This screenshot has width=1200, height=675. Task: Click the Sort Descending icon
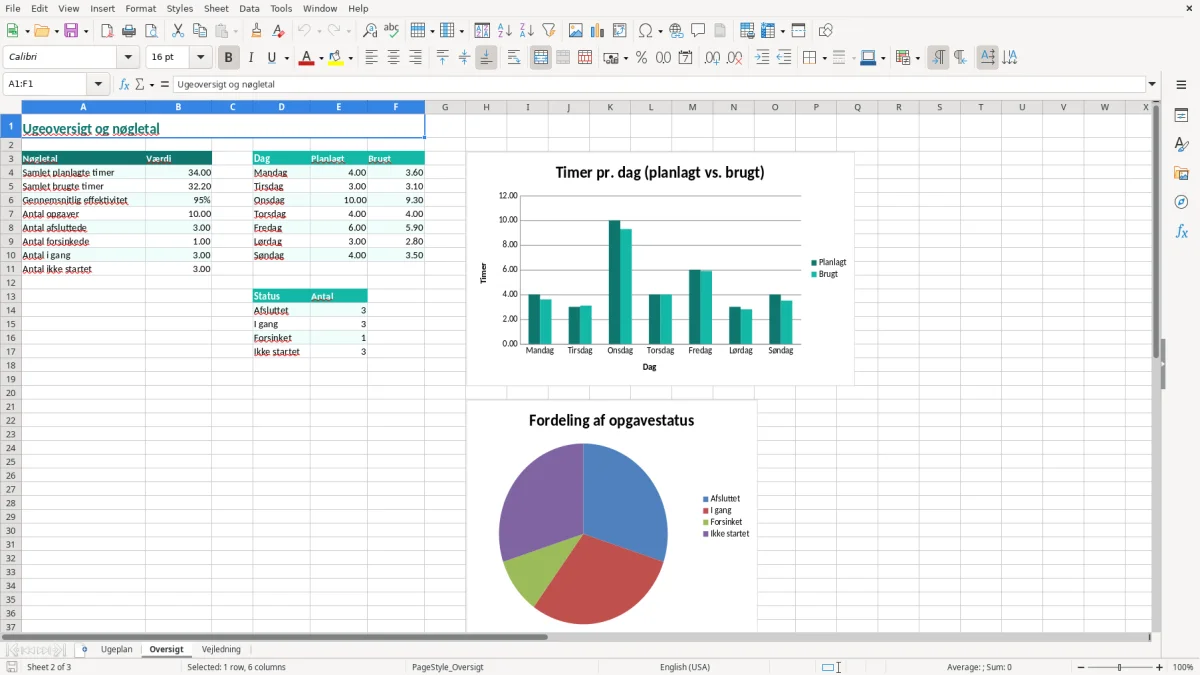(527, 31)
